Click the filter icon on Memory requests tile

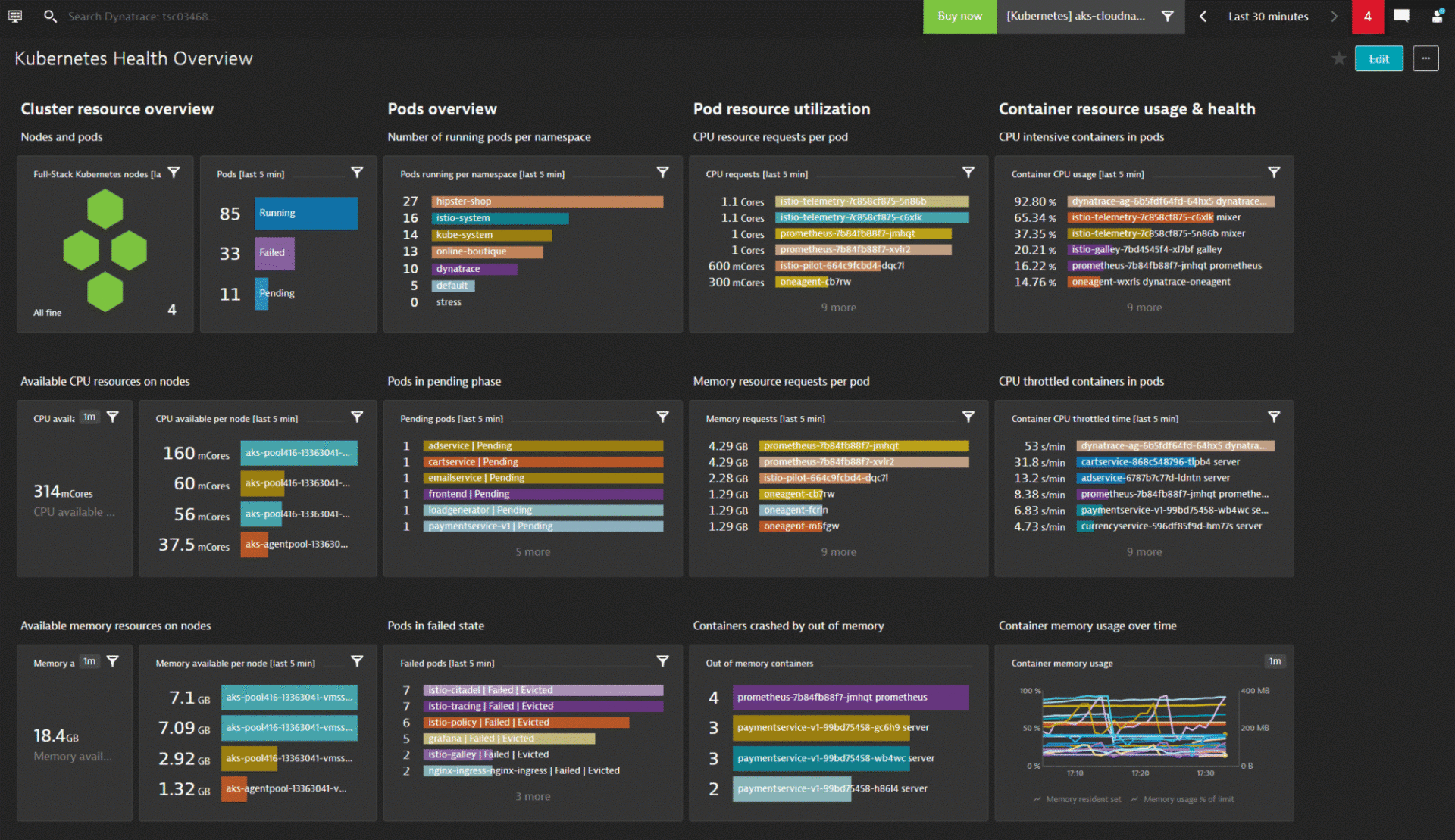pos(968,417)
